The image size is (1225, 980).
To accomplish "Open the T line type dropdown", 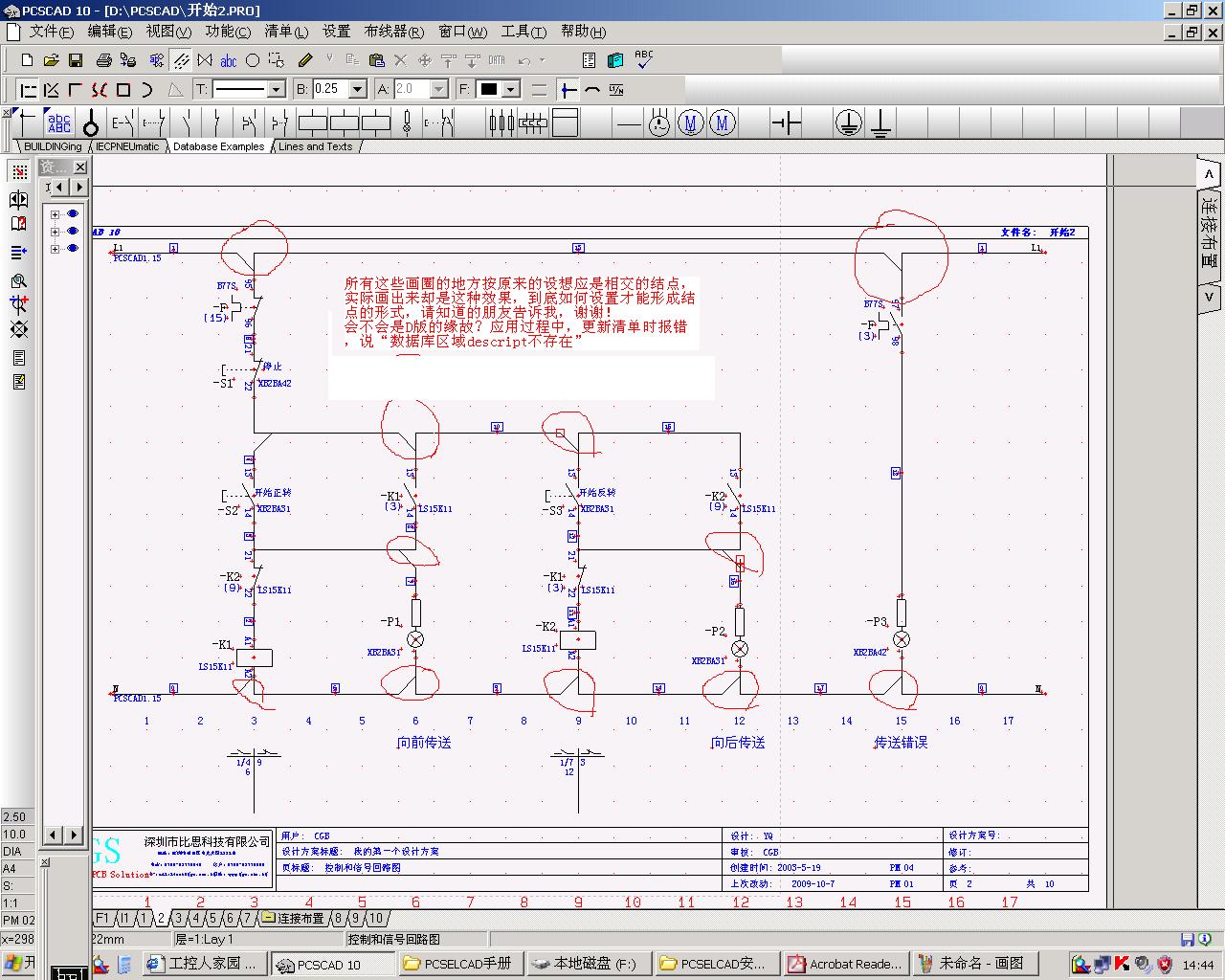I will pyautogui.click(x=277, y=89).
